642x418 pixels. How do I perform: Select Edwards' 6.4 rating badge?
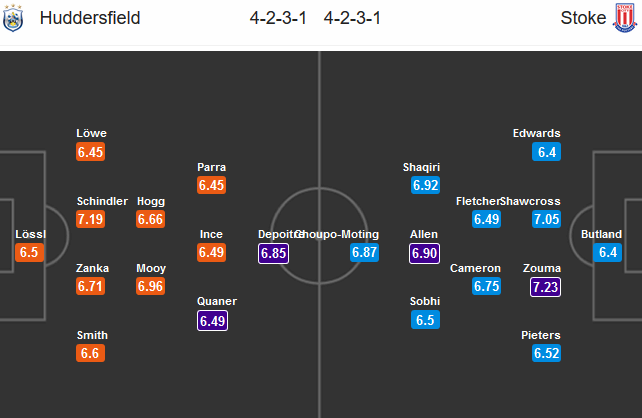tap(547, 152)
